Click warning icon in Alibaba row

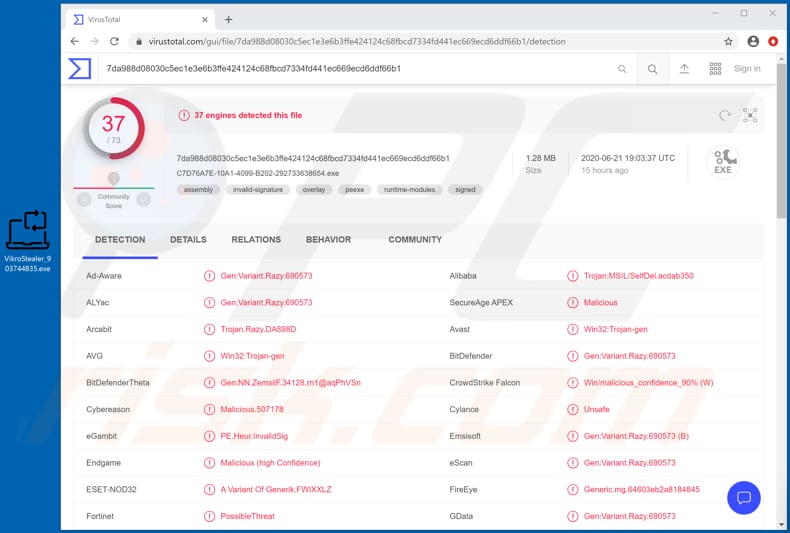pos(572,276)
